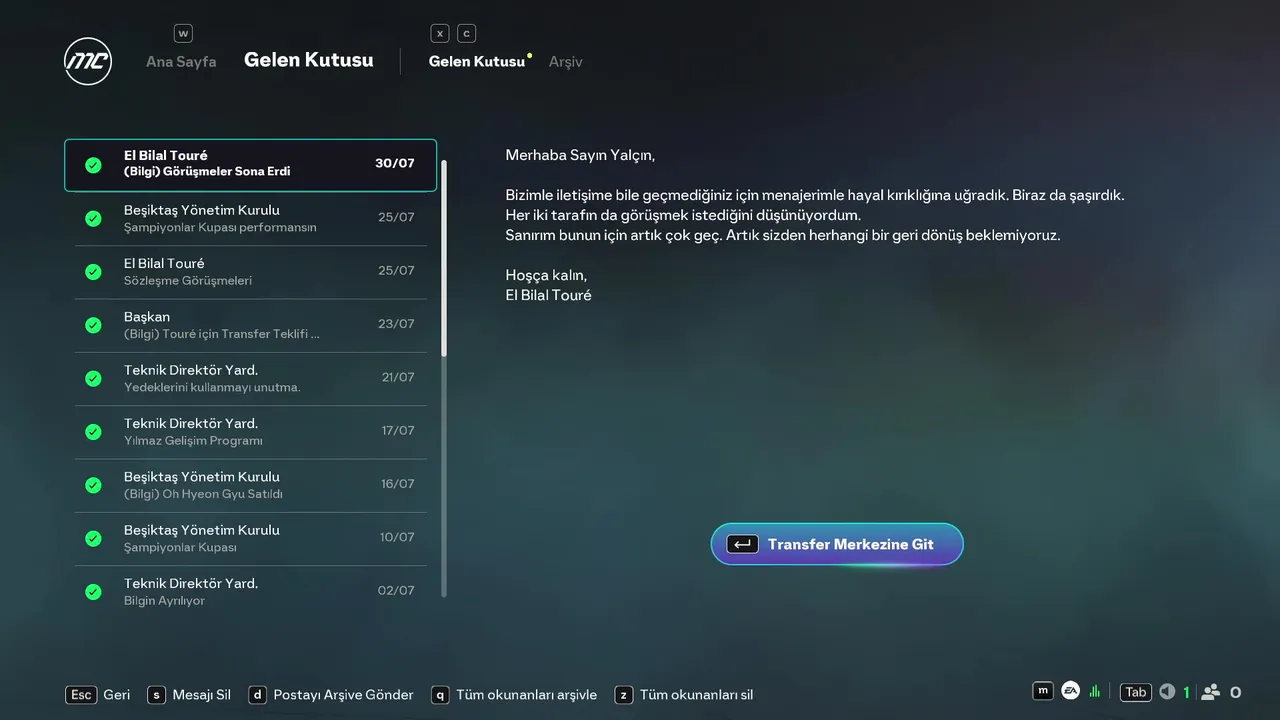Click the m key icon in the bottom bar
Image resolution: width=1280 pixels, height=720 pixels.
(x=1043, y=691)
